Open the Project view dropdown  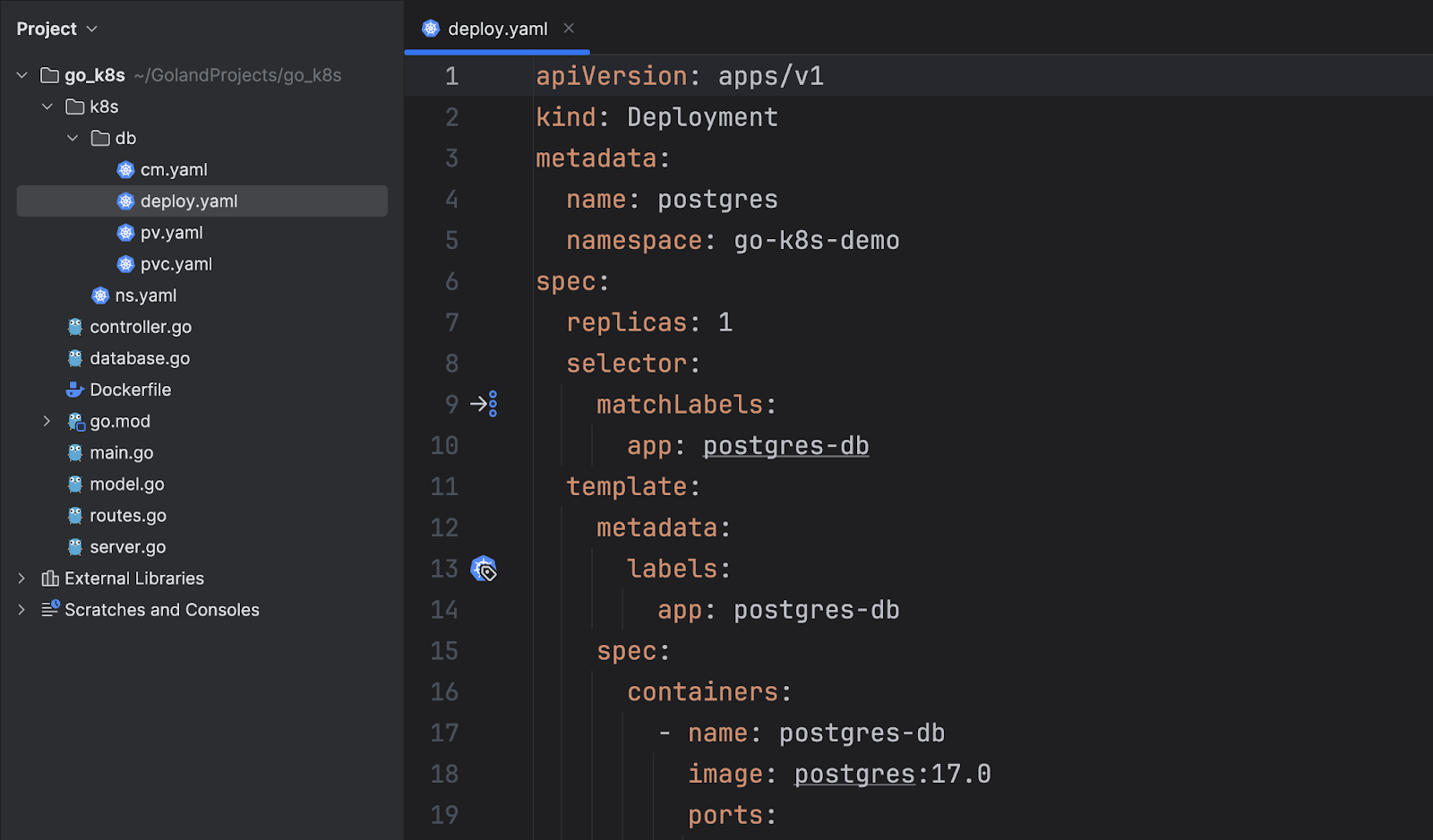click(56, 29)
